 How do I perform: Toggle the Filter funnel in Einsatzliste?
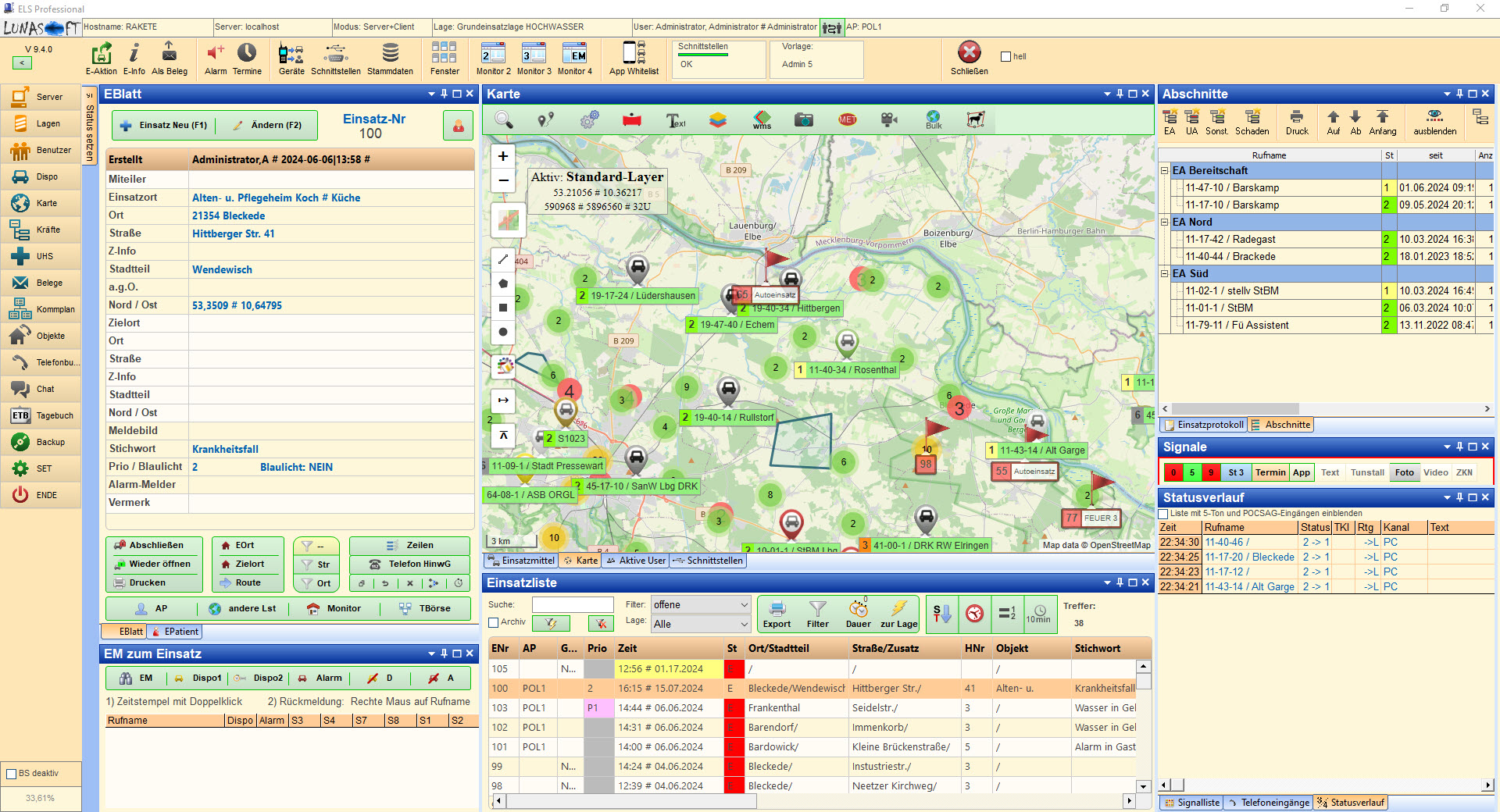(x=818, y=614)
